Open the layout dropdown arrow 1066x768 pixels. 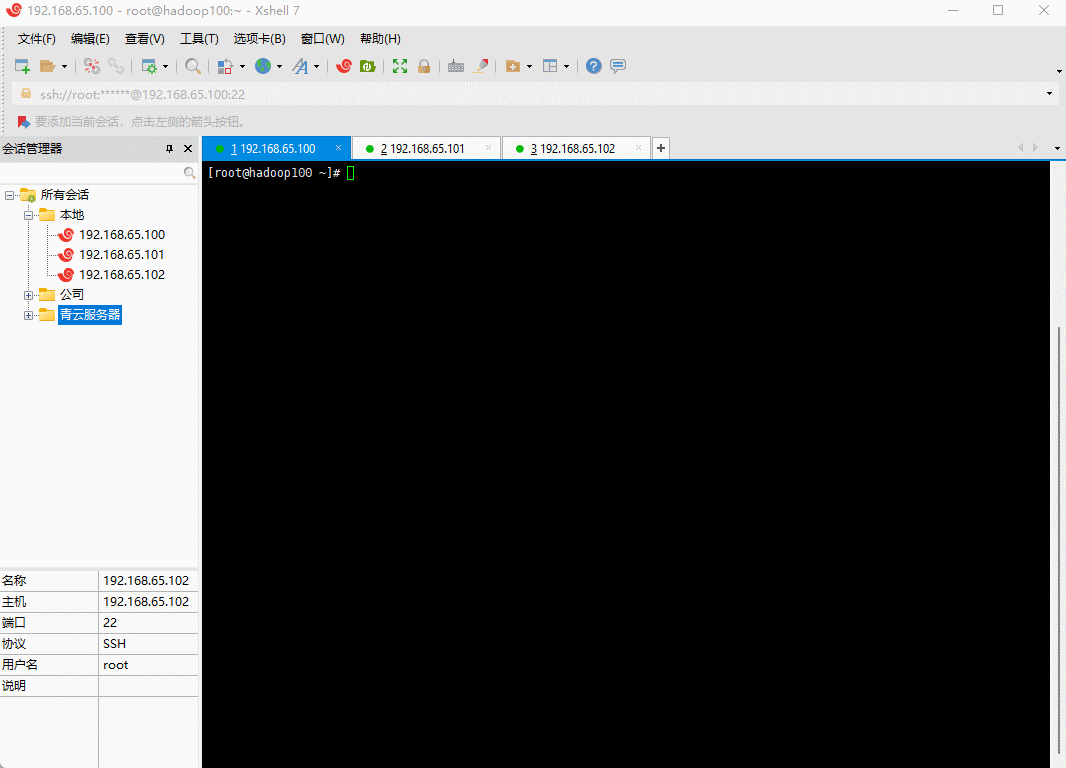pyautogui.click(x=566, y=67)
